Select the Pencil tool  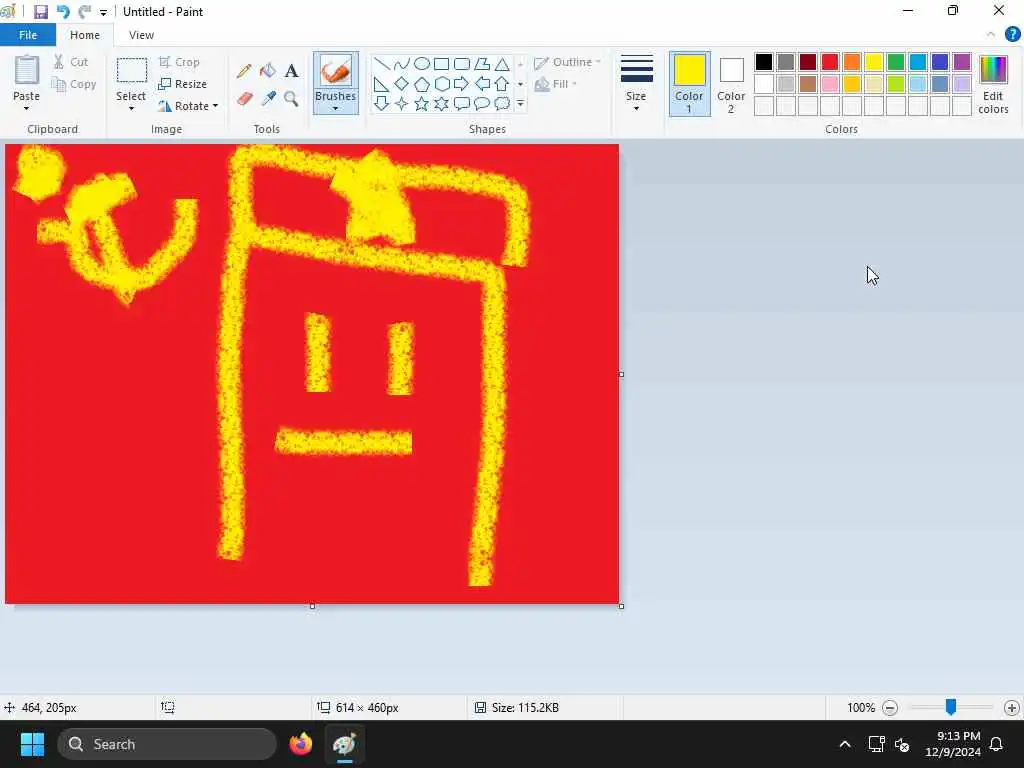244,71
